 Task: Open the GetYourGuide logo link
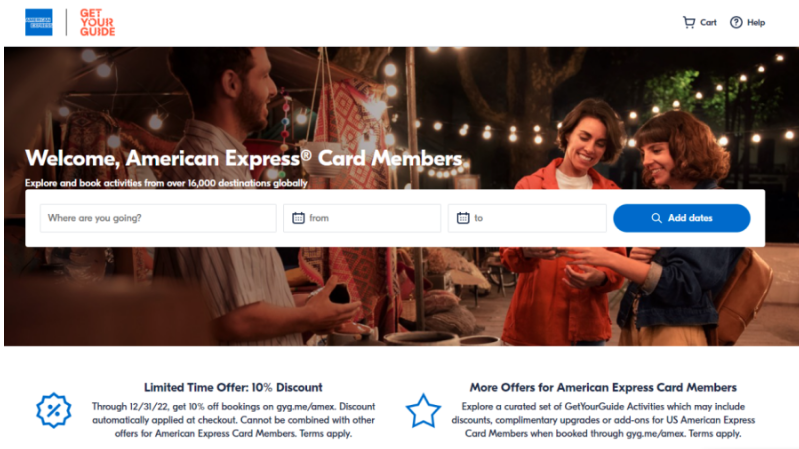click(97, 22)
